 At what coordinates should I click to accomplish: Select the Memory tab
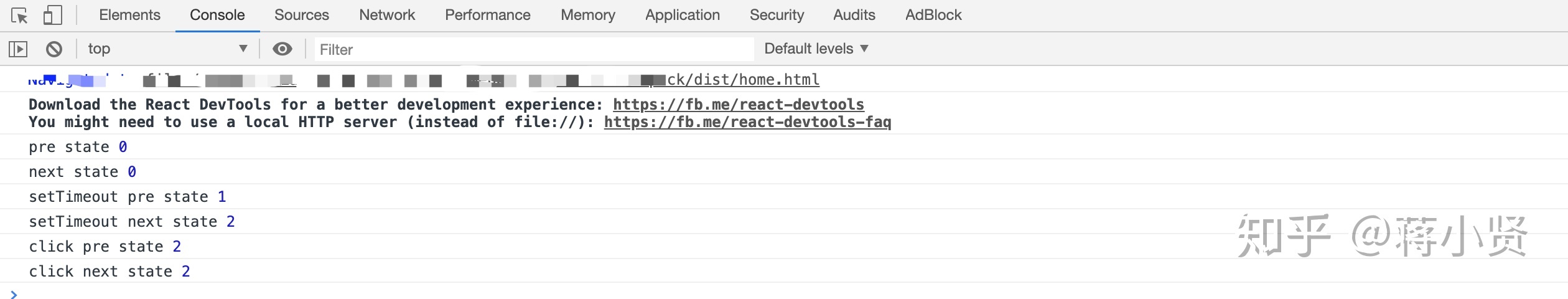(588, 15)
